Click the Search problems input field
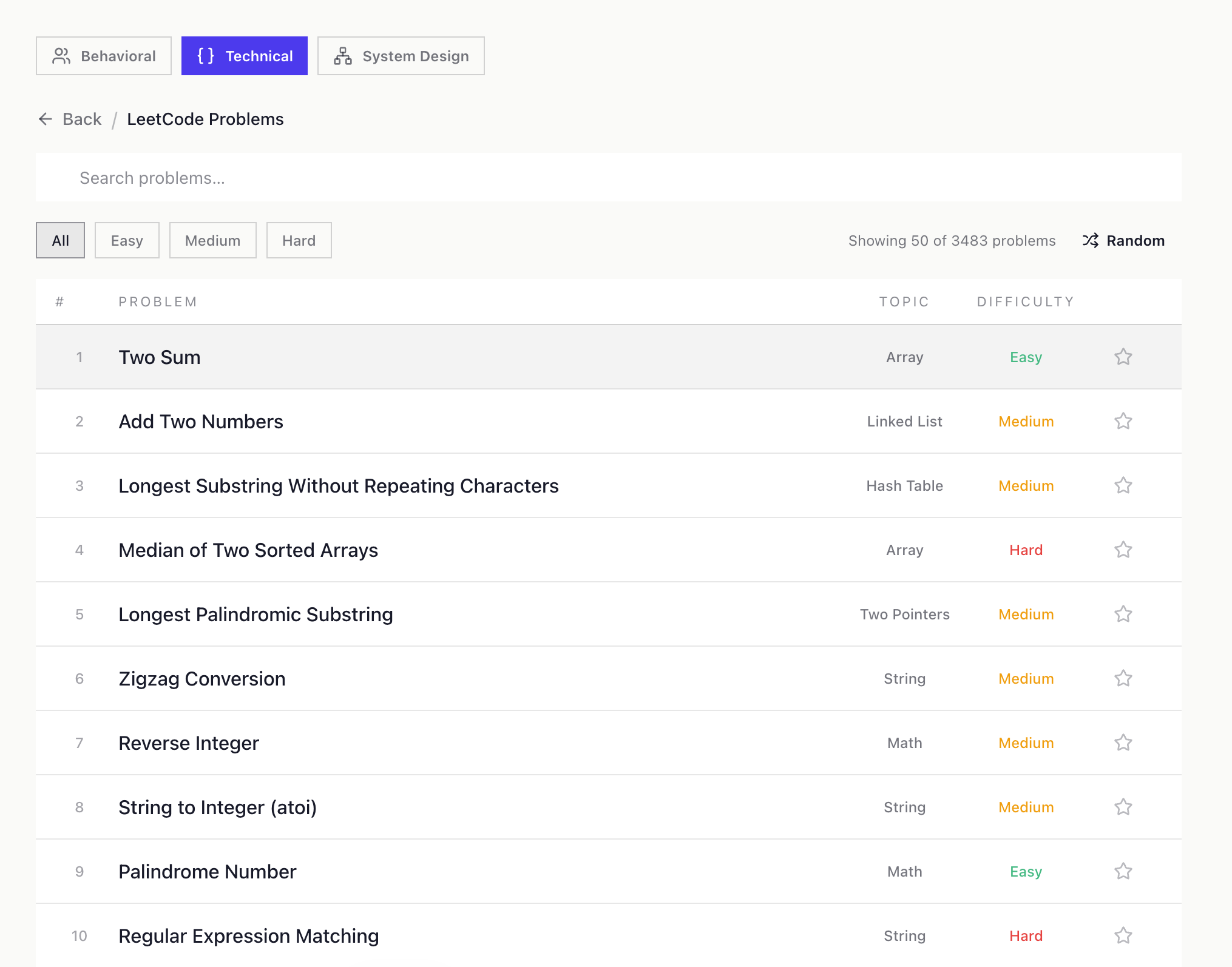Image resolution: width=1232 pixels, height=967 pixels. point(608,178)
